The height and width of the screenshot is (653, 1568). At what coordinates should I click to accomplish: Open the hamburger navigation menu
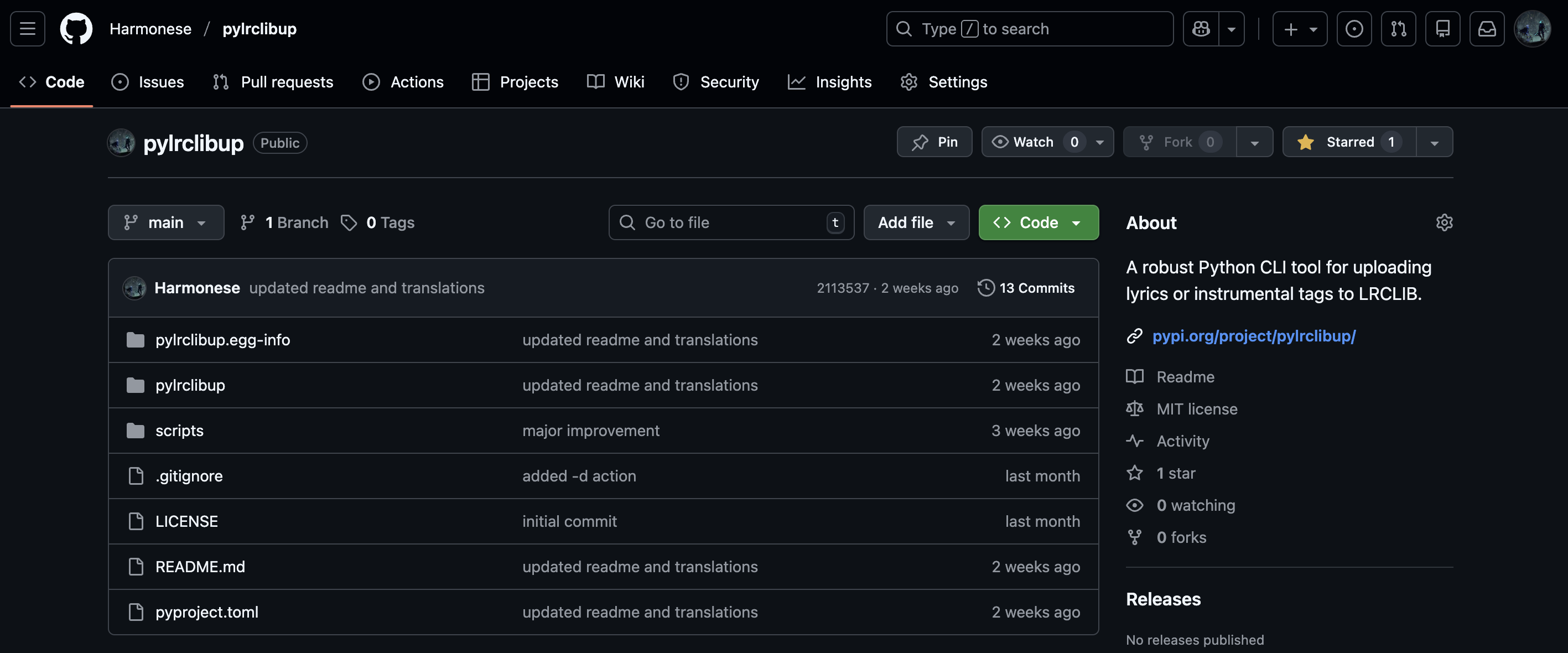[x=28, y=29]
